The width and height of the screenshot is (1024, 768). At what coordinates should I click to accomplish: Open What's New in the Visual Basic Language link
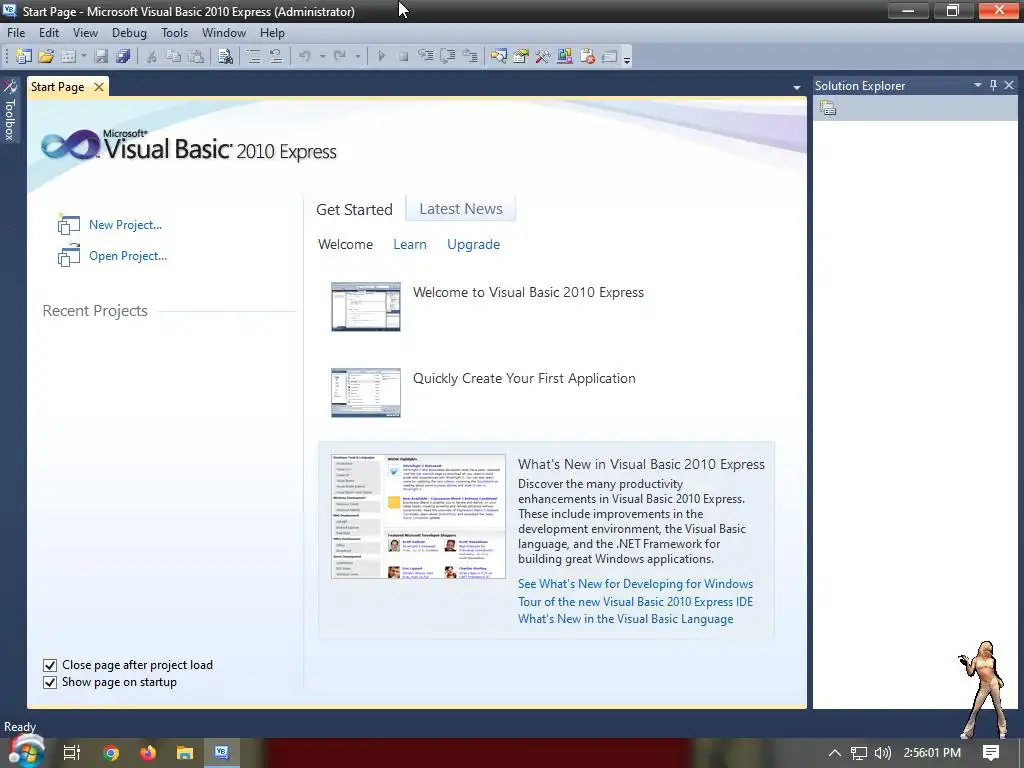tap(626, 619)
